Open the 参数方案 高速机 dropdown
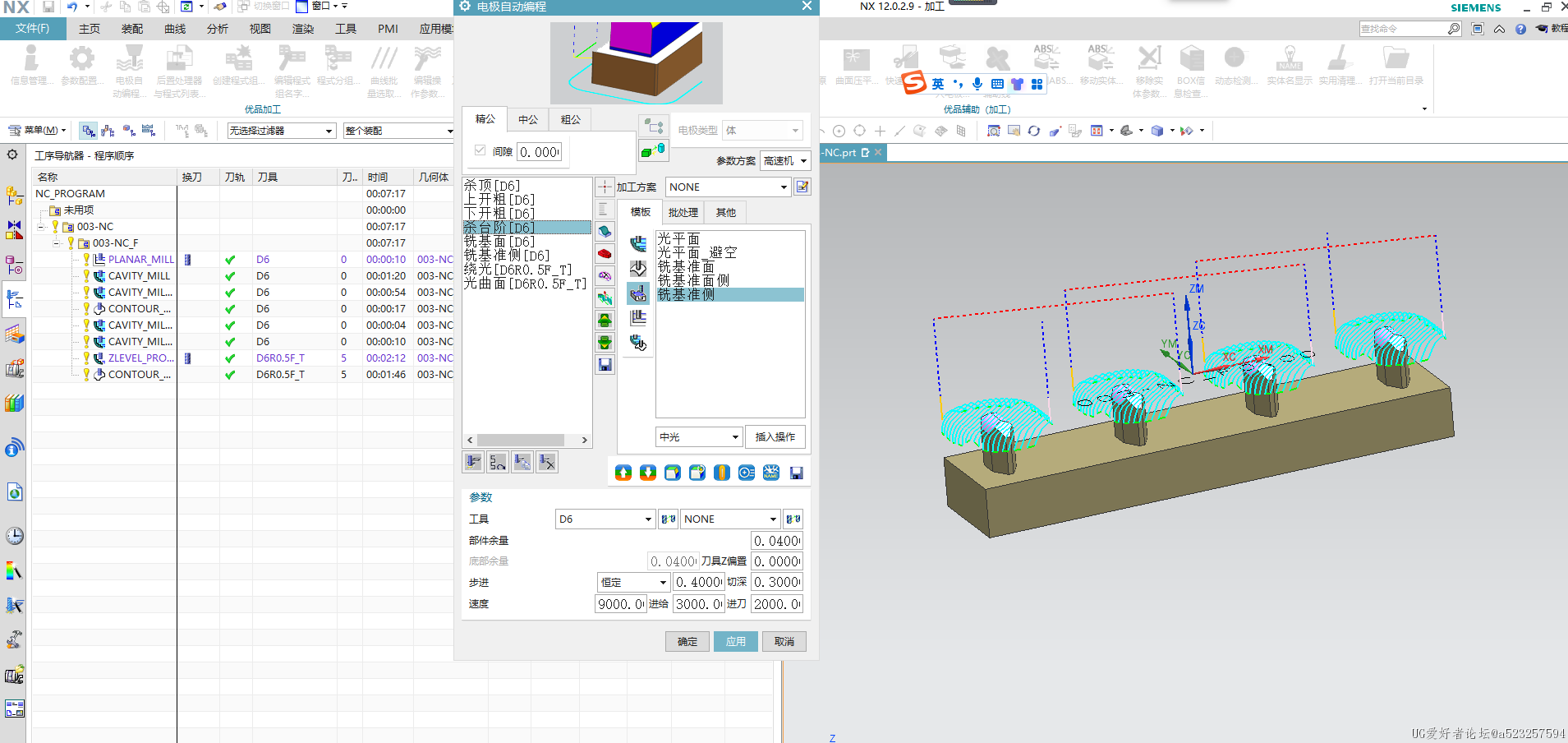This screenshot has height=743, width=1568. tap(786, 161)
